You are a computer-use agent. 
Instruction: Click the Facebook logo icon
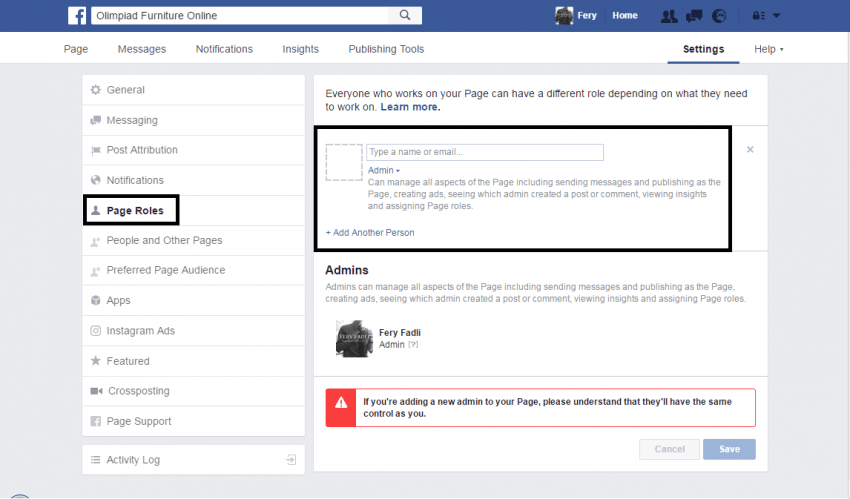pos(77,16)
